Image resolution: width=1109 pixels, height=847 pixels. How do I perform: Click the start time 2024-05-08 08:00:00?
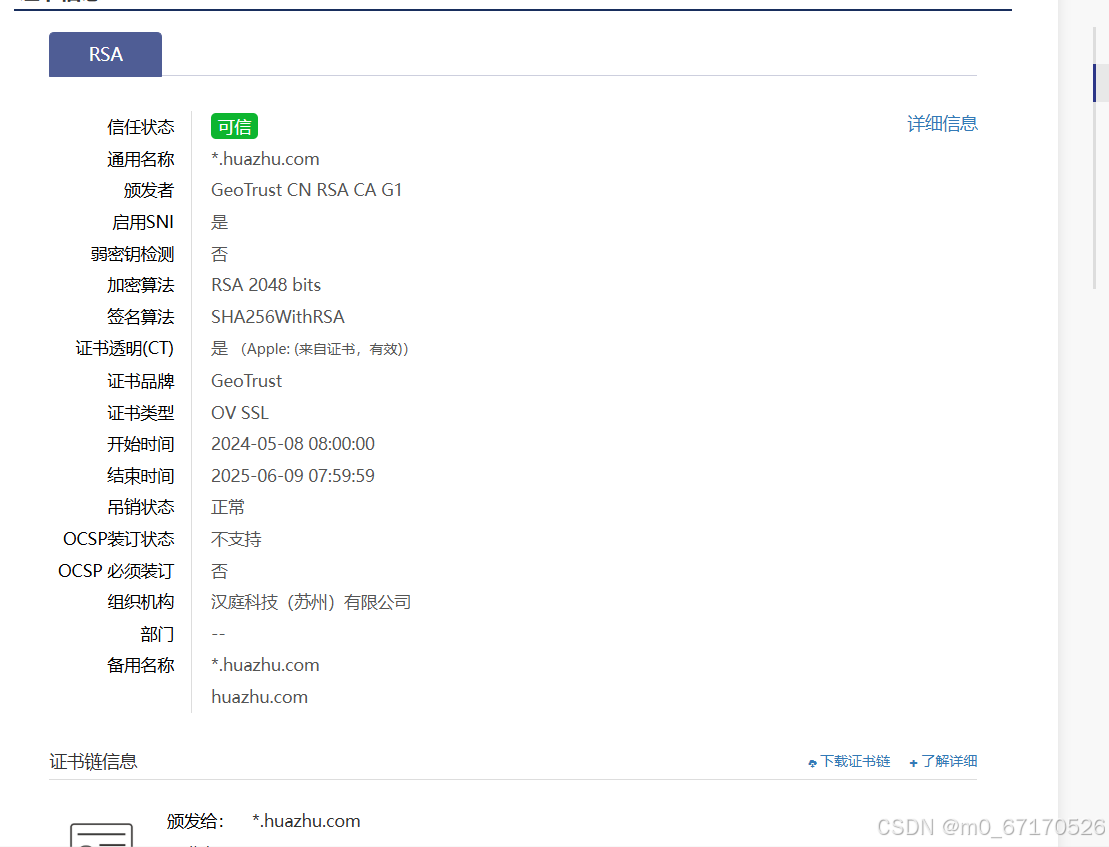(x=293, y=444)
